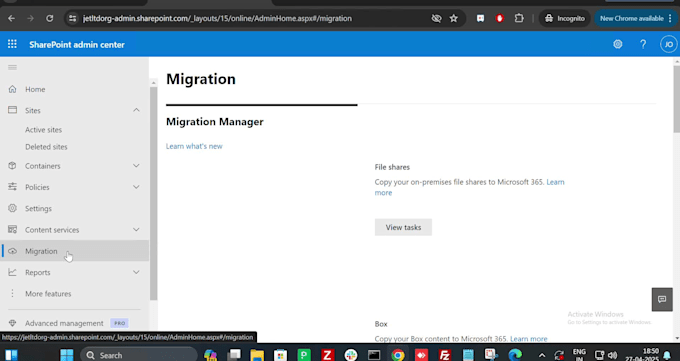Click SharePoint admin center title

(x=77, y=44)
